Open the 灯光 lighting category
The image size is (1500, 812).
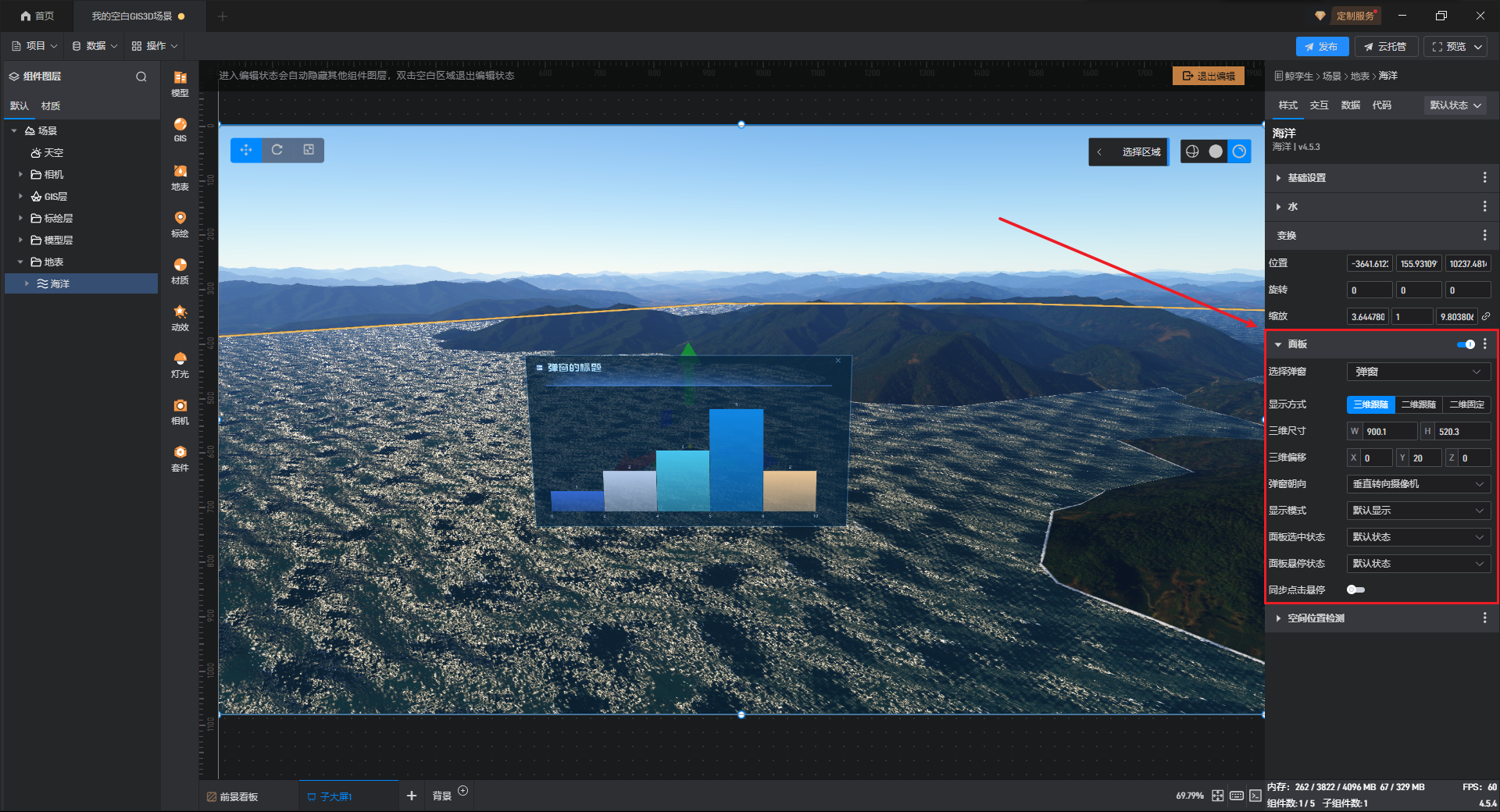pos(180,365)
